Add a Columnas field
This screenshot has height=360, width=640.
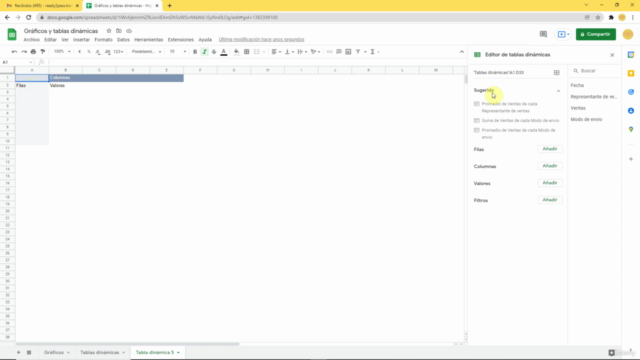(550, 166)
